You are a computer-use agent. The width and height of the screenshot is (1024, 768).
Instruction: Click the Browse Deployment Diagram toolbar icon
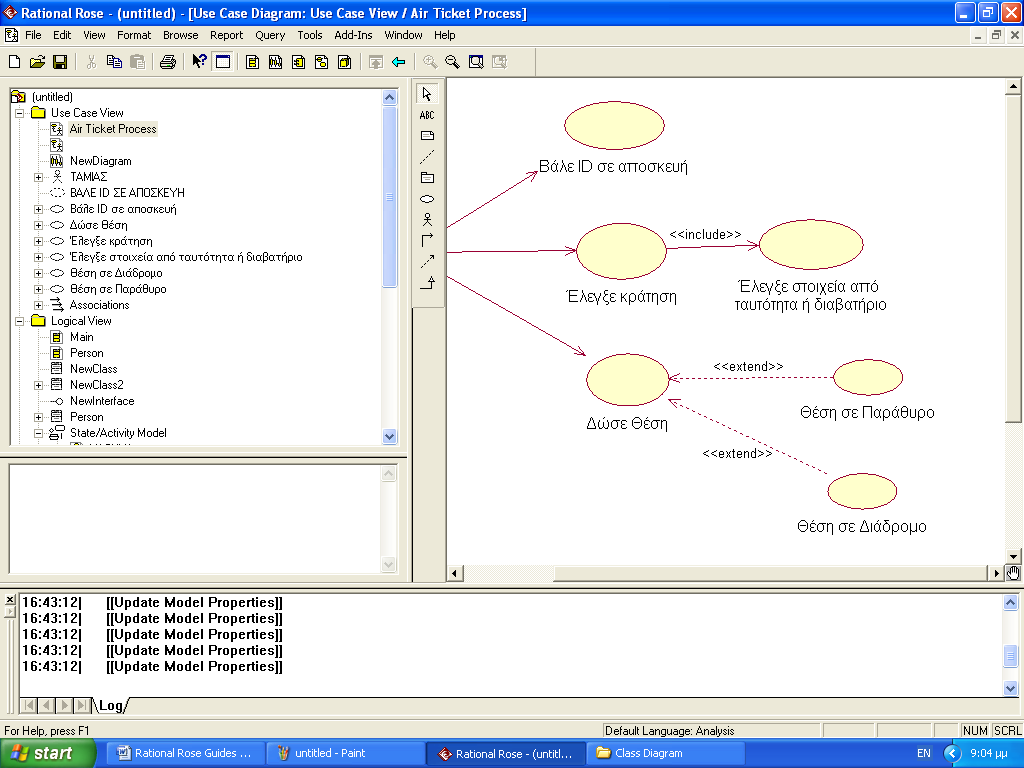pos(345,62)
